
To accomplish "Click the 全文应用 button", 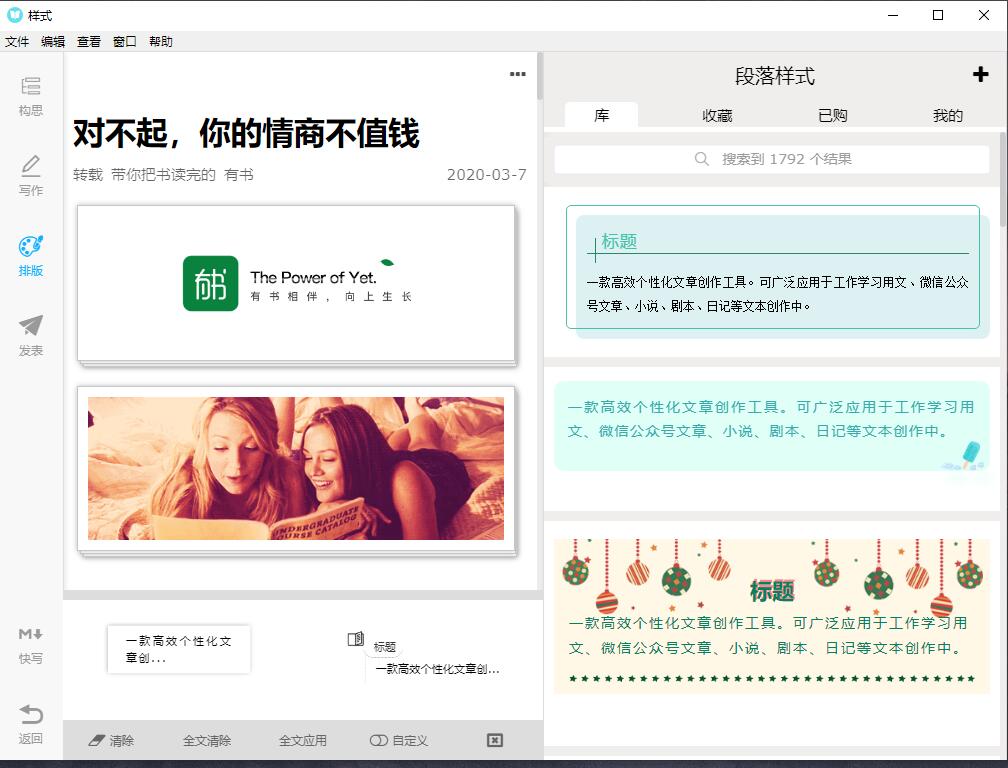I will click(x=302, y=741).
